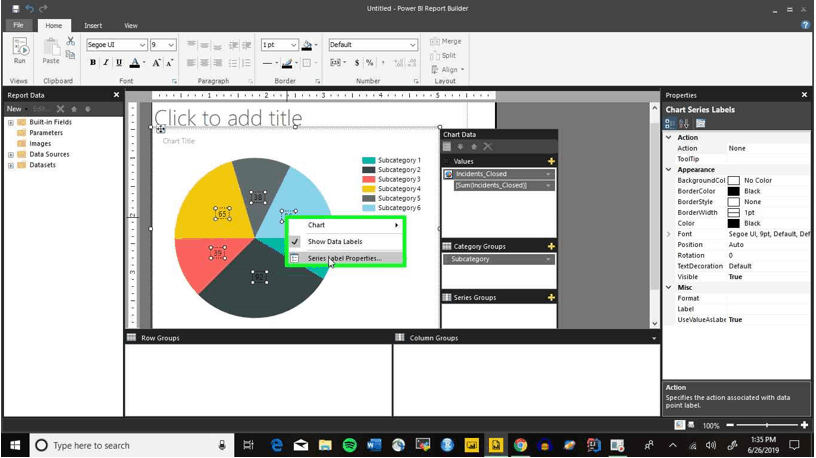This screenshot has height=458, width=816.
Task: Click the border line color pen icon
Action: [x=287, y=63]
